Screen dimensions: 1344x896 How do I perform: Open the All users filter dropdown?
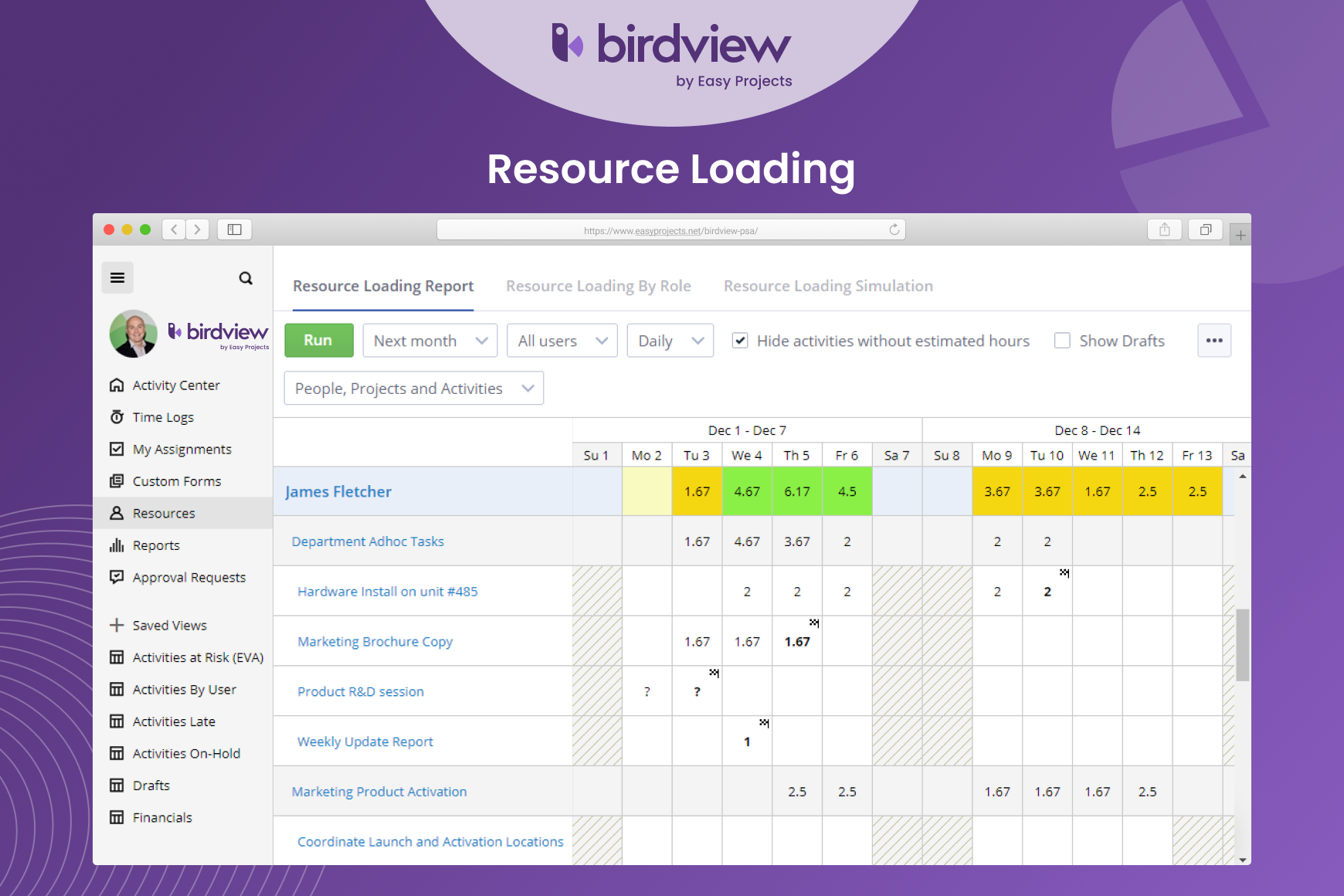tap(562, 340)
